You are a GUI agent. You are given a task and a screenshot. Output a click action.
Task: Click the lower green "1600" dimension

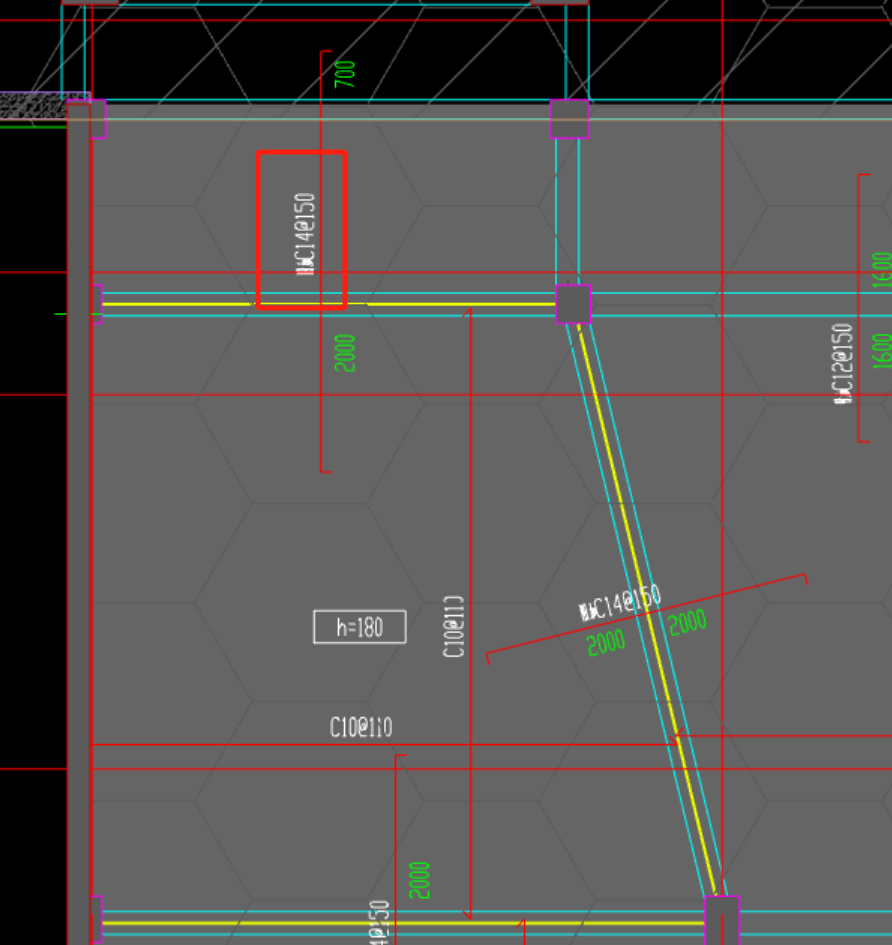[881, 351]
